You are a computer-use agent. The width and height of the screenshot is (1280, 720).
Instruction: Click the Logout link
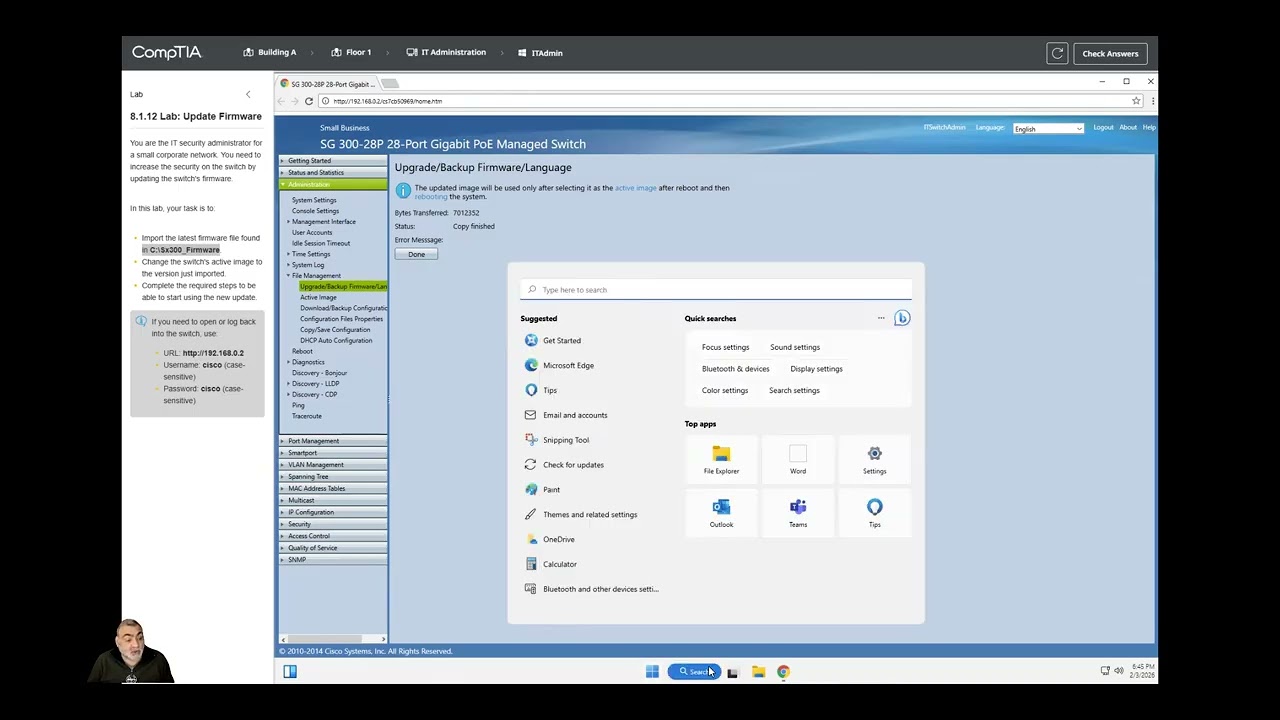click(1103, 128)
